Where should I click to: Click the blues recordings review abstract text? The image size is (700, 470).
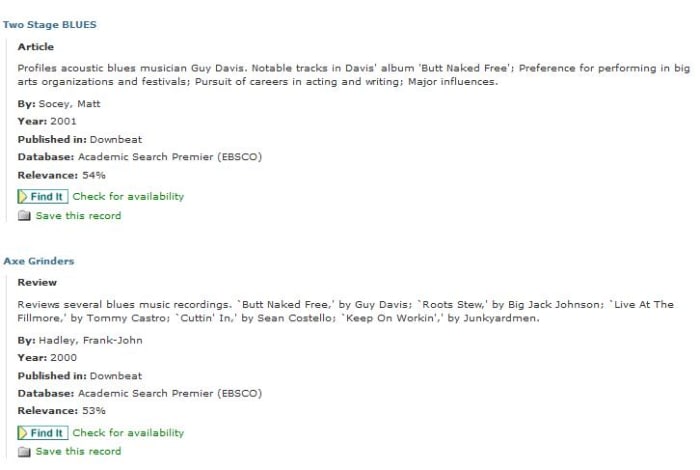coord(346,312)
